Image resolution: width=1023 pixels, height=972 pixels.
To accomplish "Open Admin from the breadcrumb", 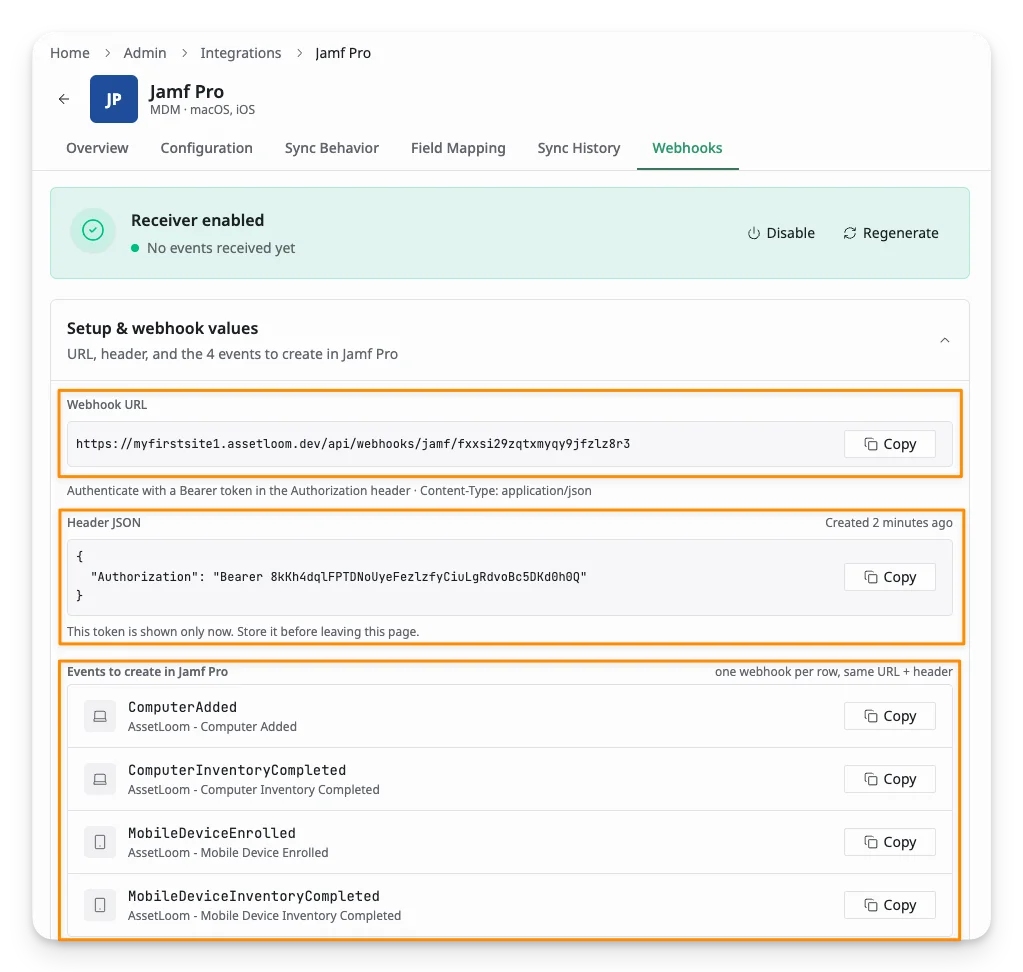I will [x=145, y=53].
